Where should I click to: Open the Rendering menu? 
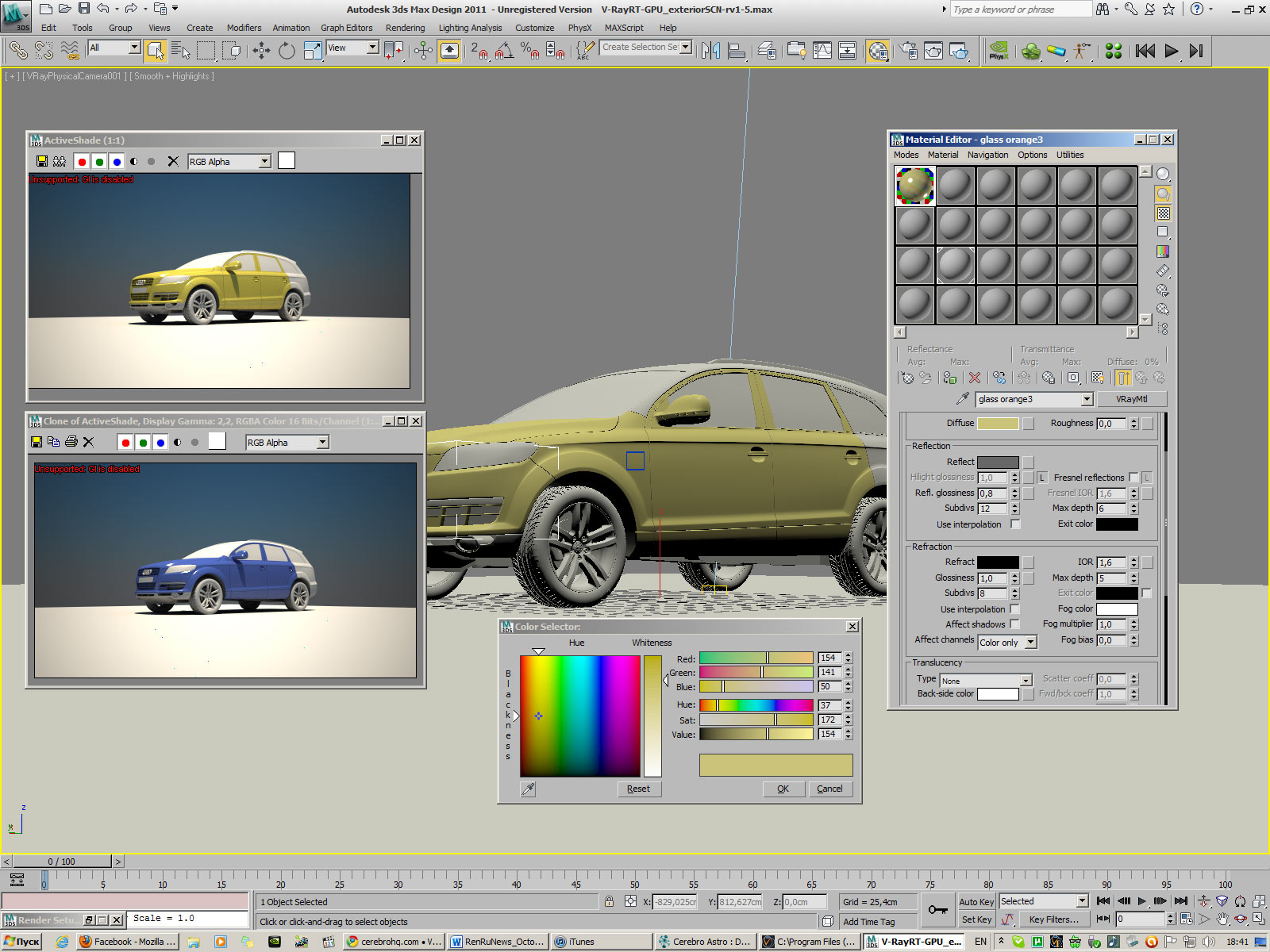pyautogui.click(x=405, y=28)
